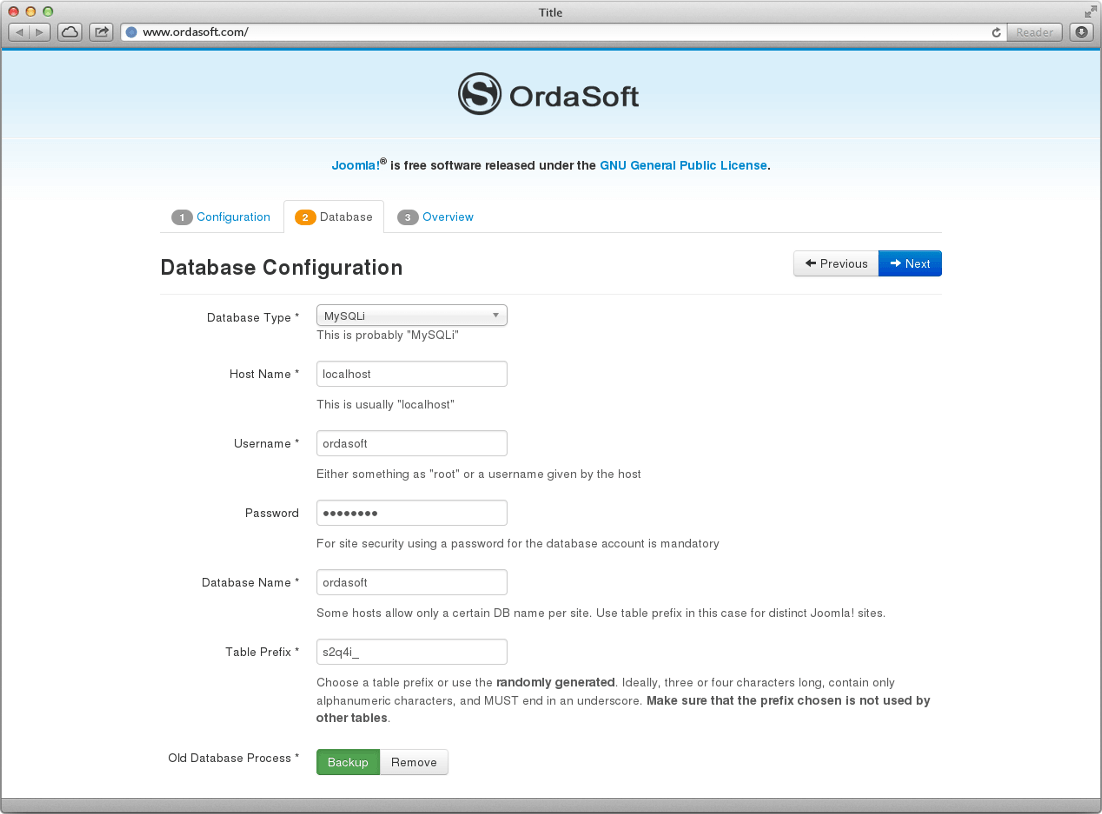
Task: Reload the page using the refresh icon
Action: tap(995, 31)
